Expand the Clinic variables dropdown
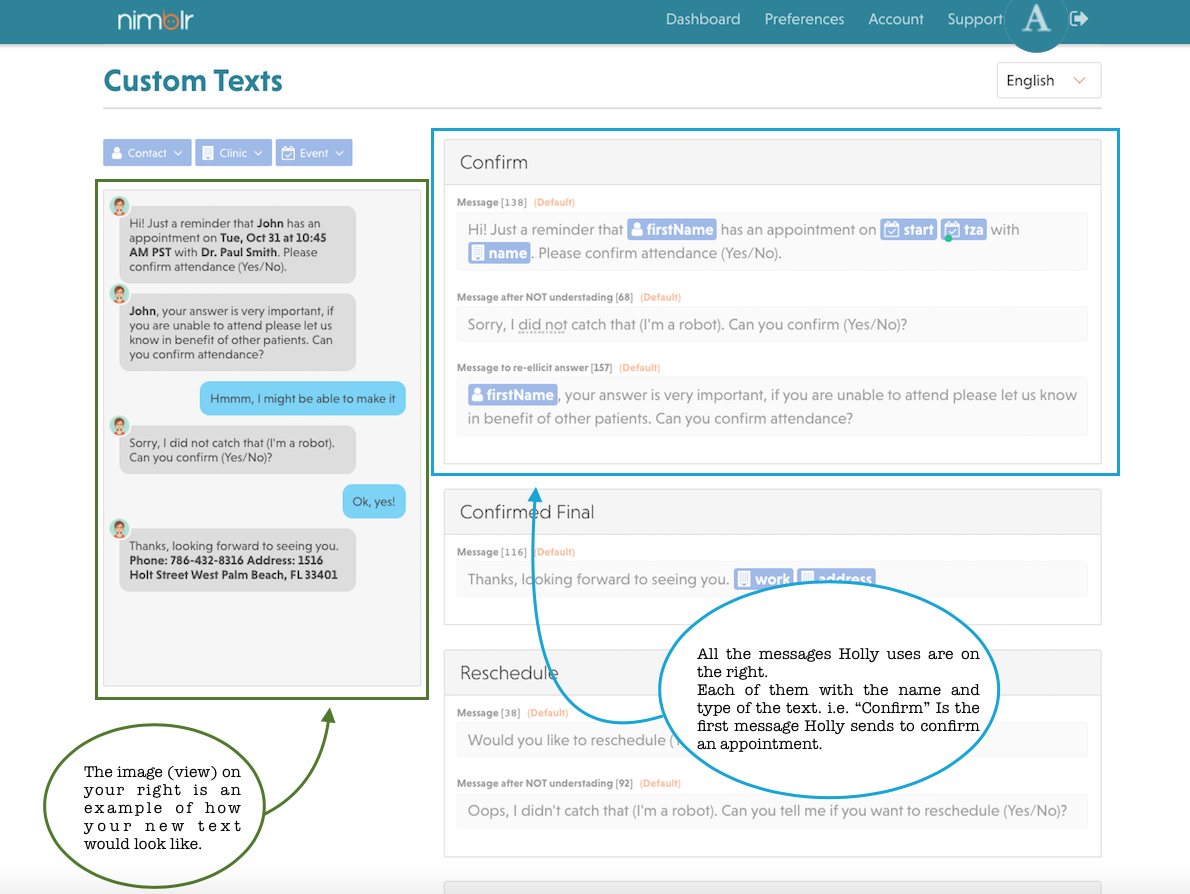The width and height of the screenshot is (1190, 894). click(233, 153)
